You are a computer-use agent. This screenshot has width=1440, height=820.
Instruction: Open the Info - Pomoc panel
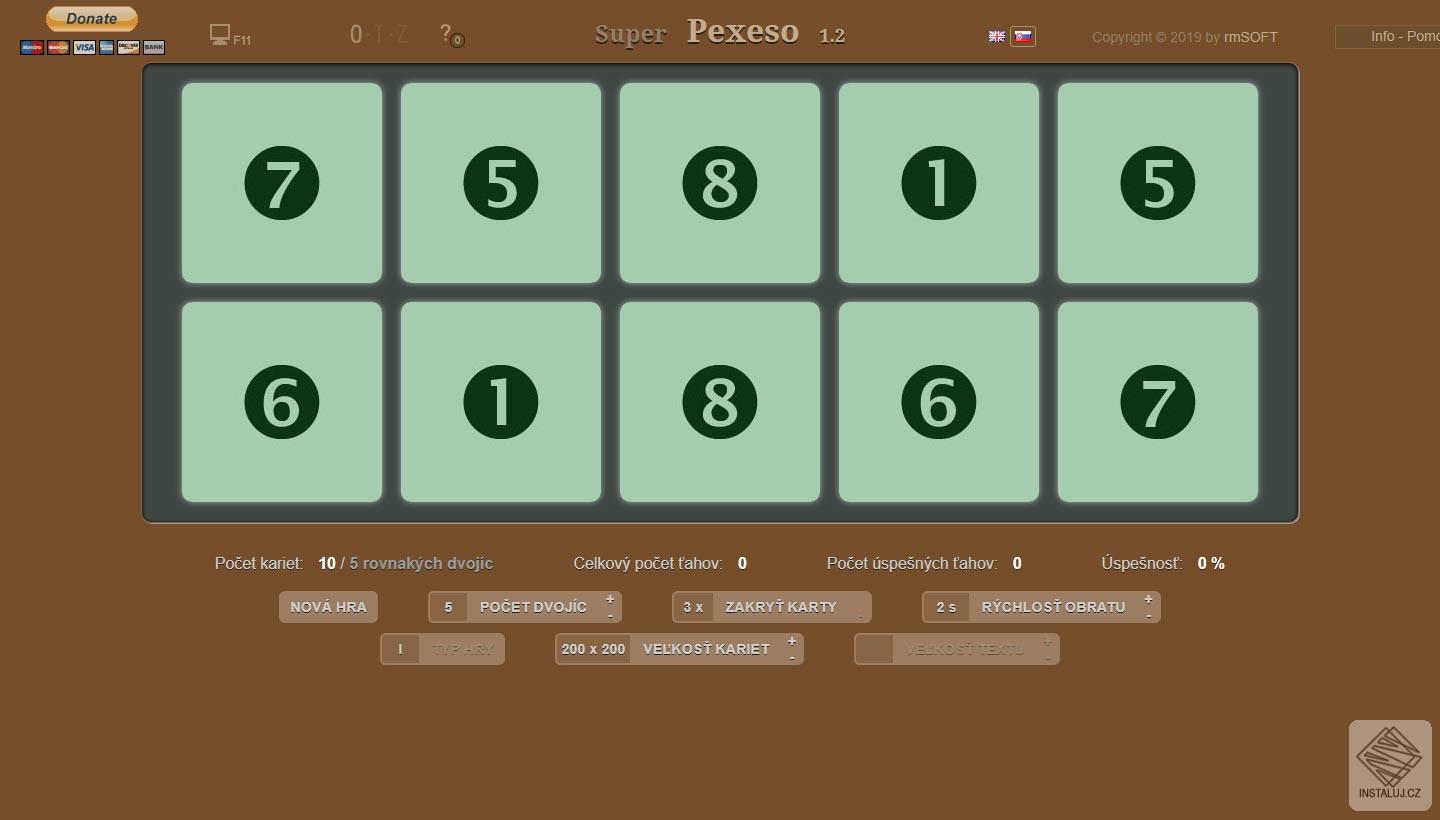tap(1388, 36)
